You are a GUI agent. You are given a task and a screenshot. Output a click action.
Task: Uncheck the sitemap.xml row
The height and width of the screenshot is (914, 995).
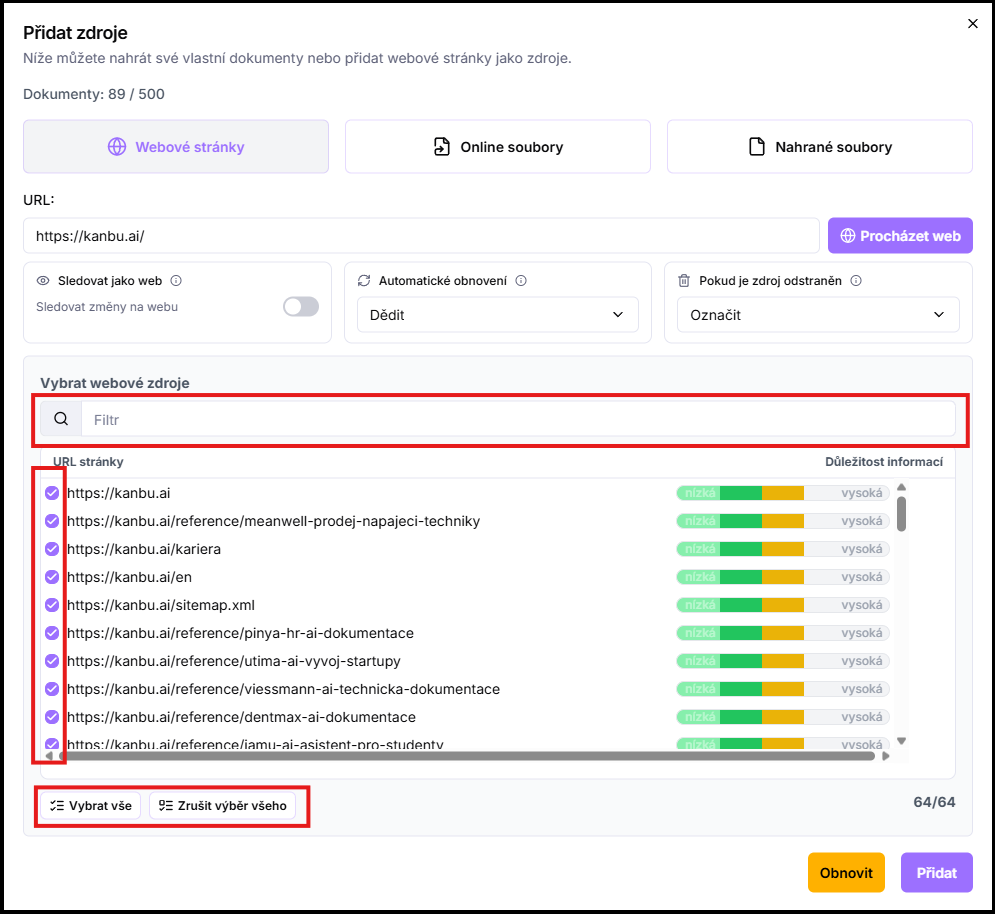coord(52,605)
